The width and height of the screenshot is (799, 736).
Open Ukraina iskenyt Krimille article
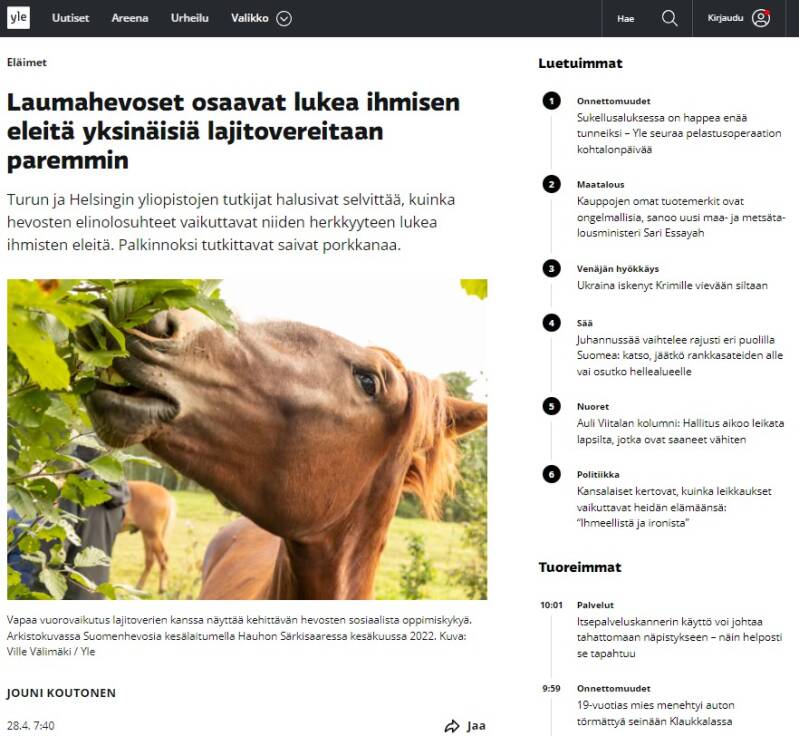click(x=672, y=285)
